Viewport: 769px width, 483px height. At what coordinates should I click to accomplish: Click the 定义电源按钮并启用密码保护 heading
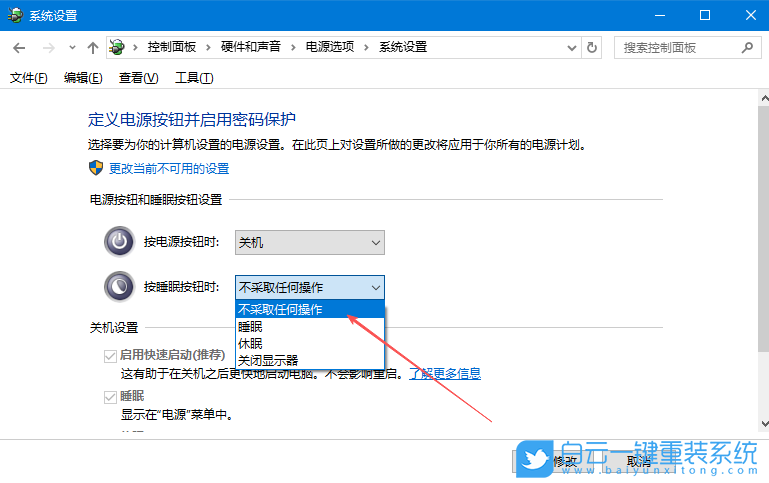pyautogui.click(x=192, y=120)
